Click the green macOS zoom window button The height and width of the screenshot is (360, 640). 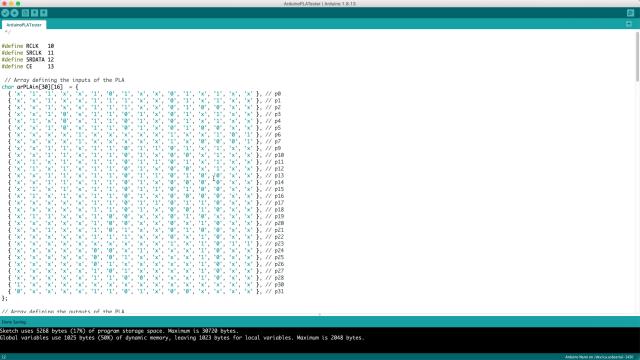pyautogui.click(x=18, y=3)
